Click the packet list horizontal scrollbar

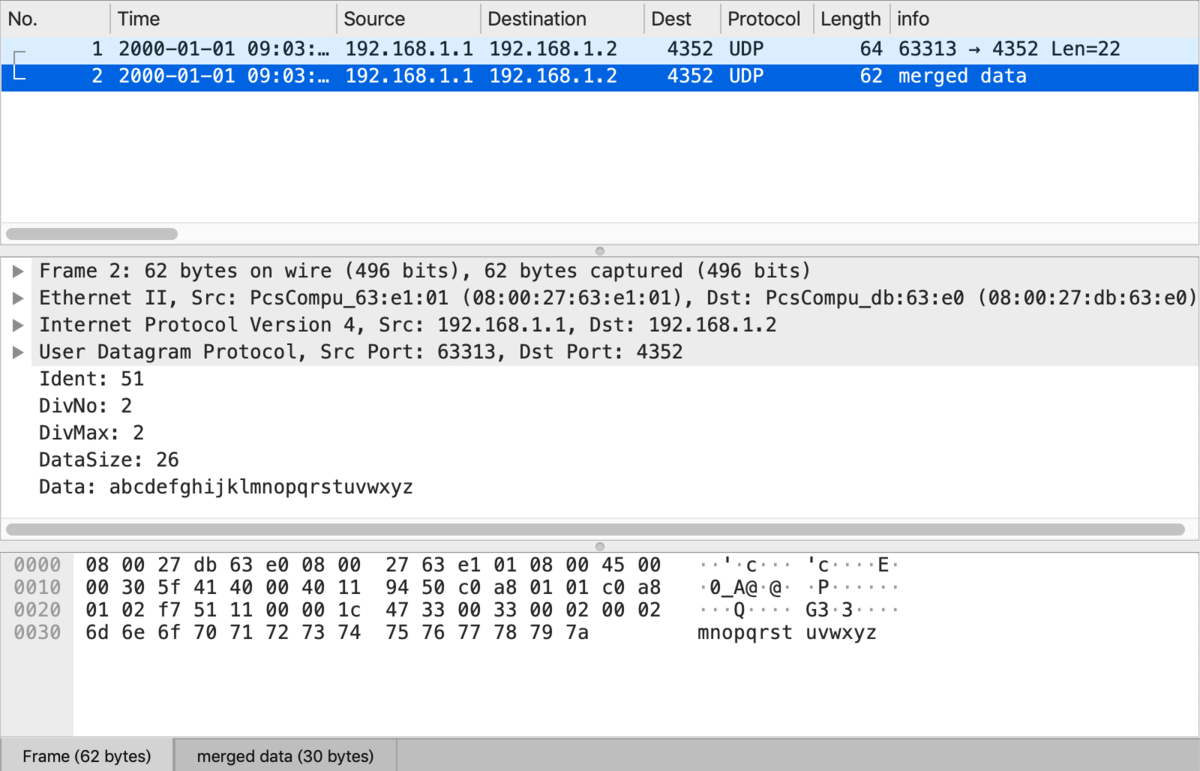92,234
